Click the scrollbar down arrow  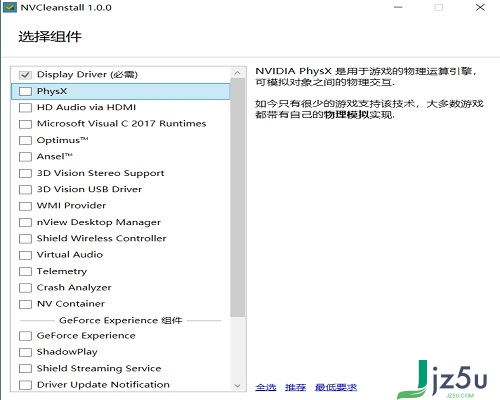[237, 385]
